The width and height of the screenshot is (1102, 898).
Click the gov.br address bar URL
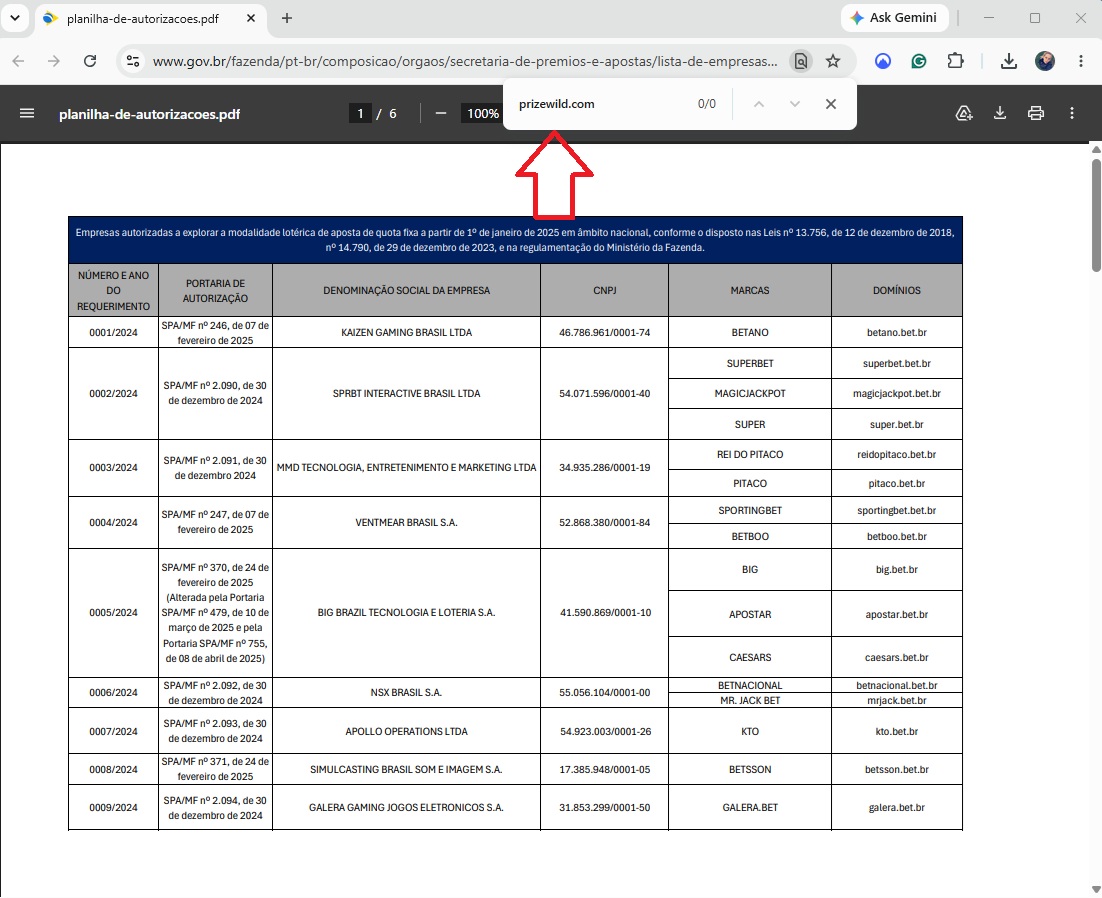pos(465,61)
